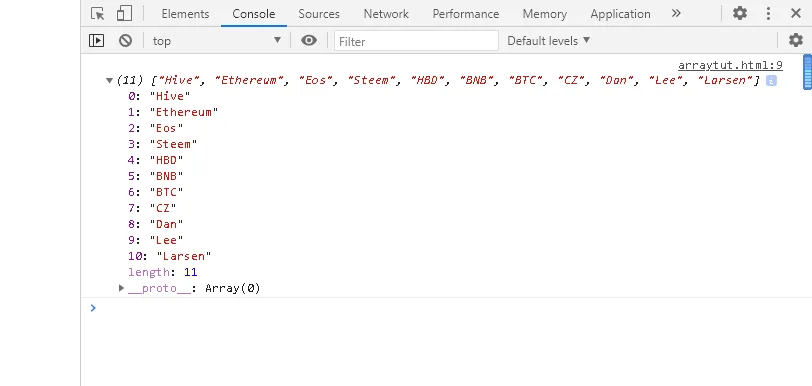Viewport: 812px width, 386px height.
Task: Close the DevTools panel
Action: click(x=796, y=13)
